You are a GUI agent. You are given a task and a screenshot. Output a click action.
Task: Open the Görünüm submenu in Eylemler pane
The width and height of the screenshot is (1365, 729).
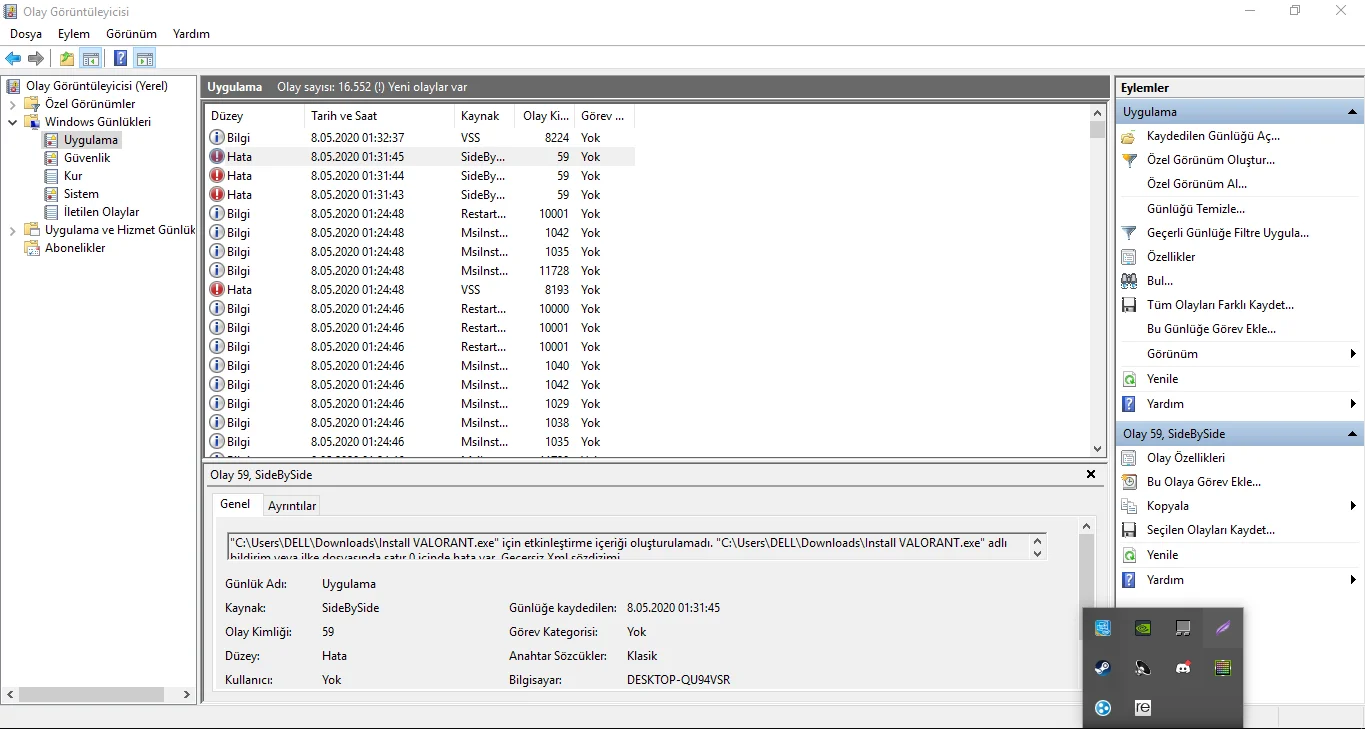pyautogui.click(x=1239, y=354)
